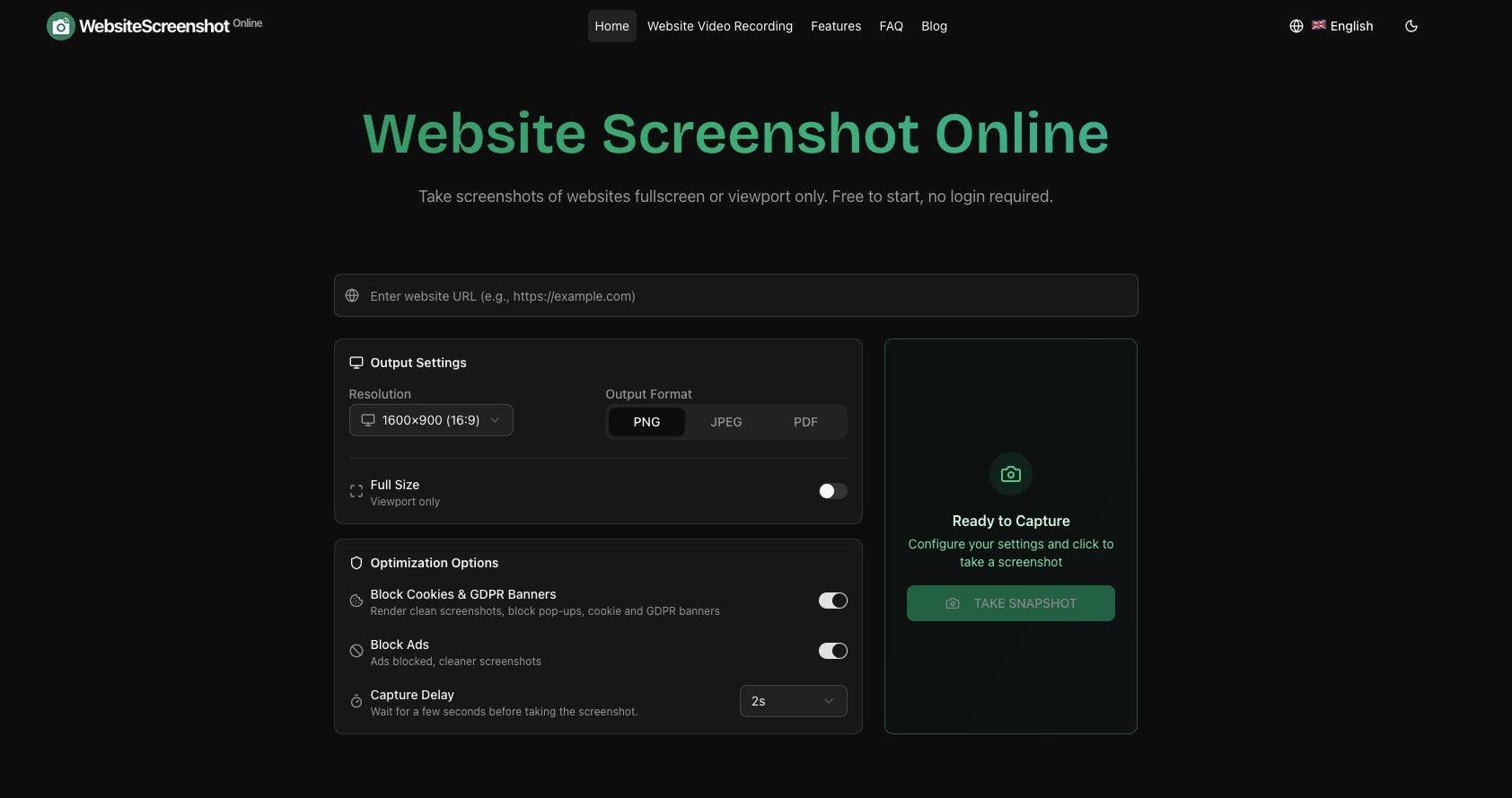Open the Resolution 1600×900 dropdown
Image resolution: width=1512 pixels, height=798 pixels.
coord(431,420)
